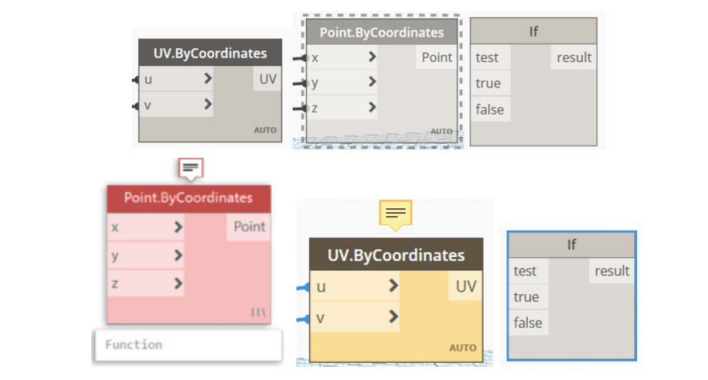Expand the u port chevron on yellow UV node
This screenshot has height=380, width=708.
click(x=393, y=286)
